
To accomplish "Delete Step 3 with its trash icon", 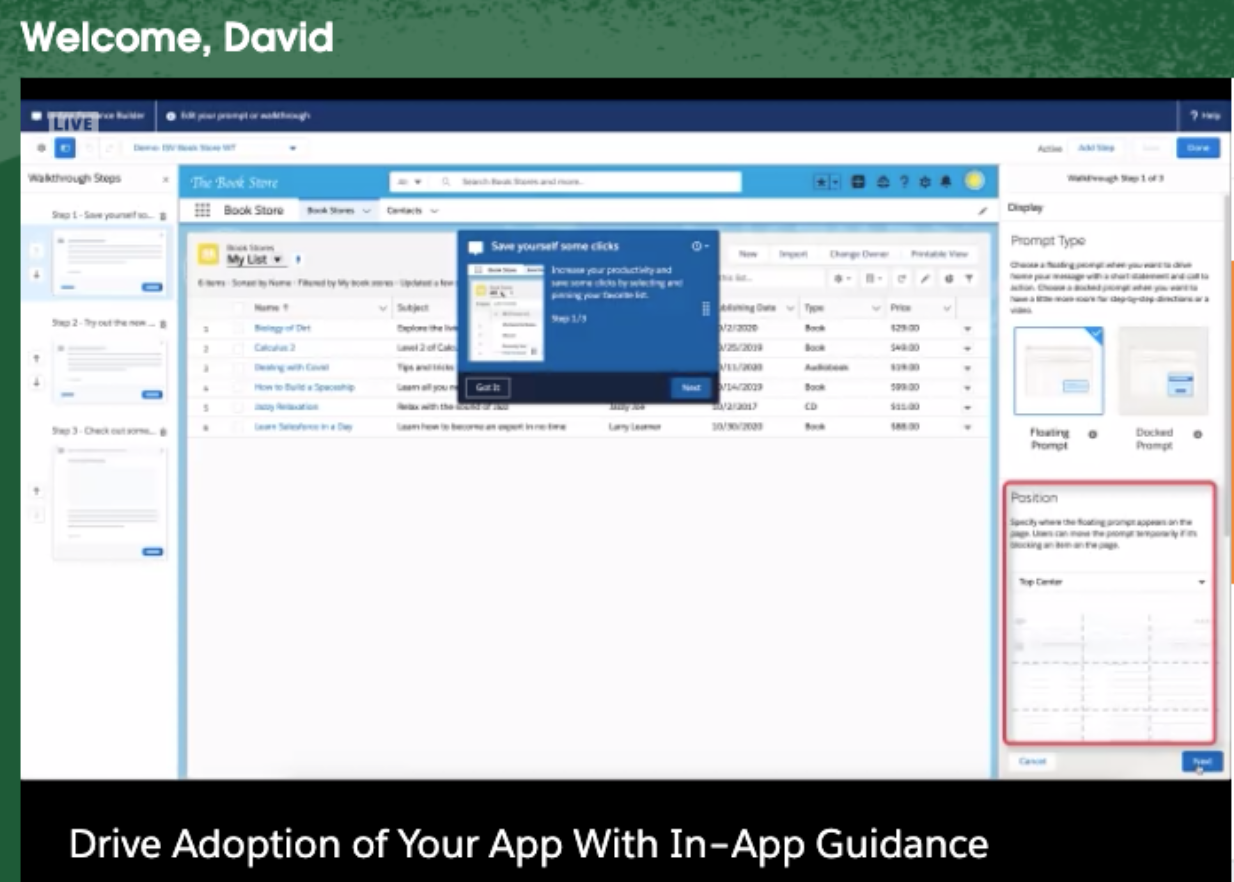I will [x=164, y=431].
